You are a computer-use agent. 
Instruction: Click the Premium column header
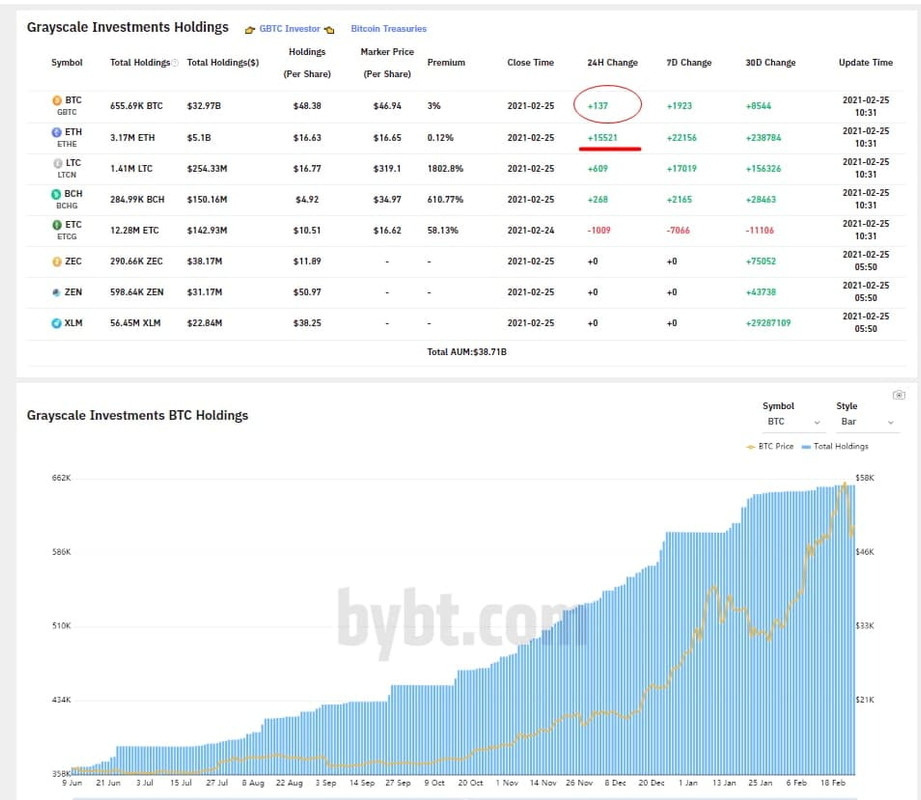pos(446,62)
